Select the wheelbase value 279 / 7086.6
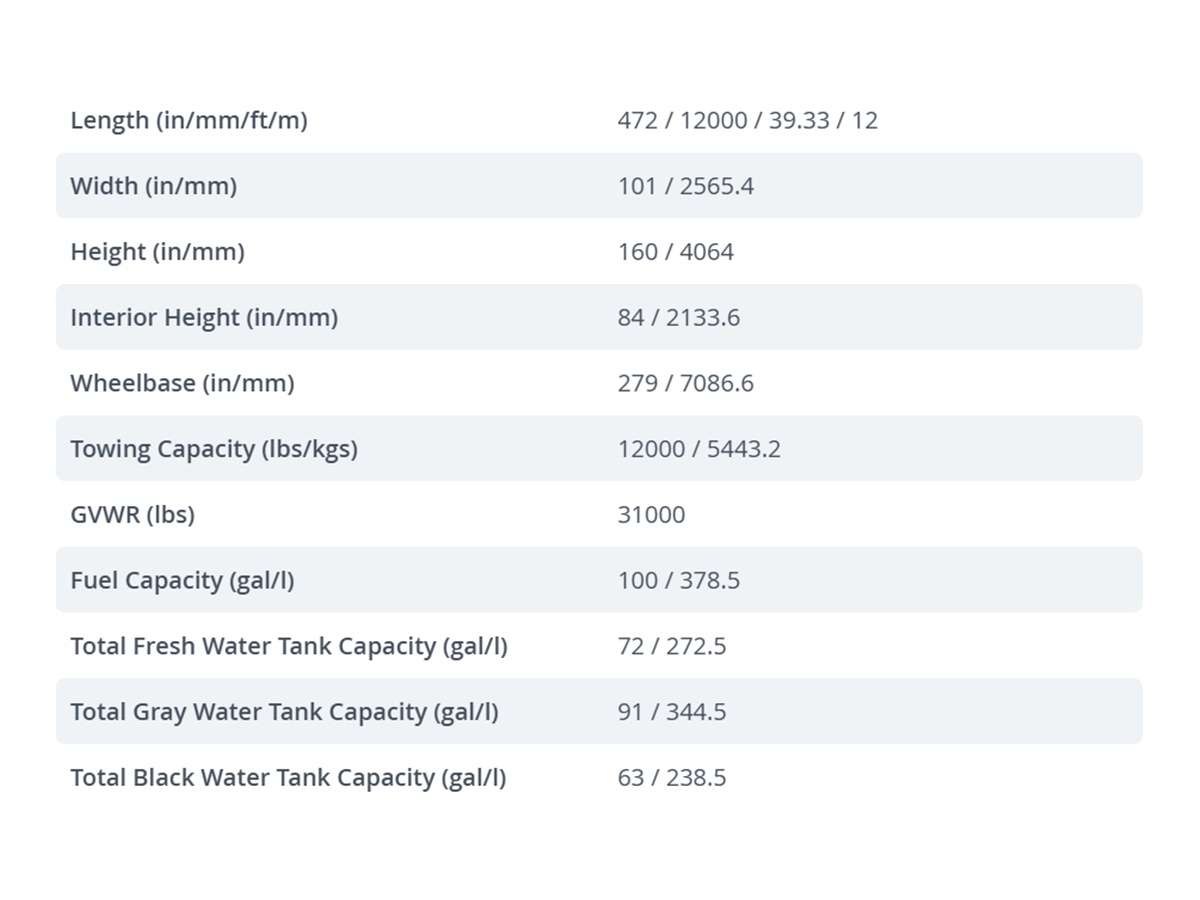 686,384
